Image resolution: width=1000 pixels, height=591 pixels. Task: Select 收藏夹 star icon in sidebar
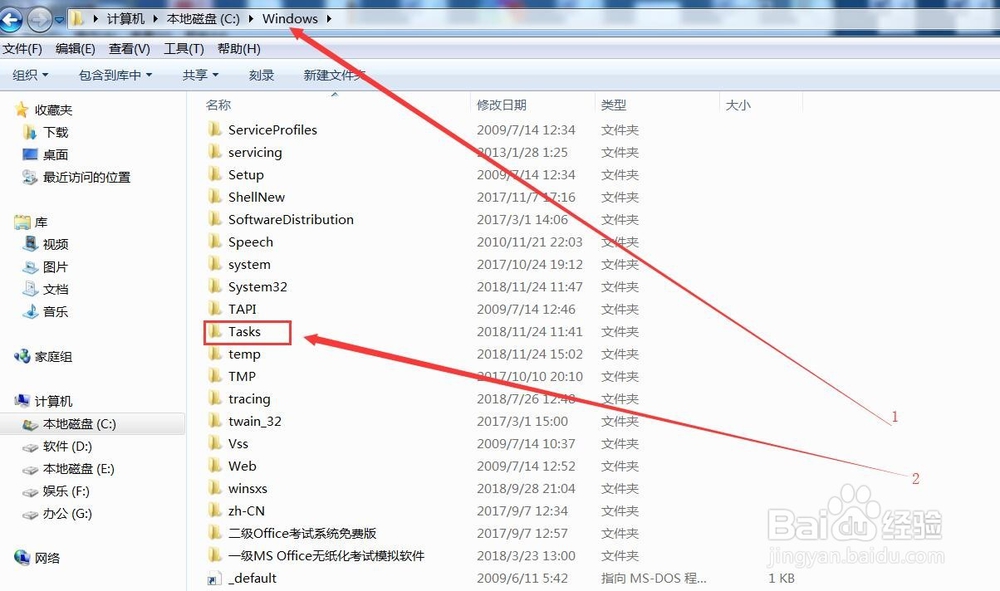[x=22, y=110]
